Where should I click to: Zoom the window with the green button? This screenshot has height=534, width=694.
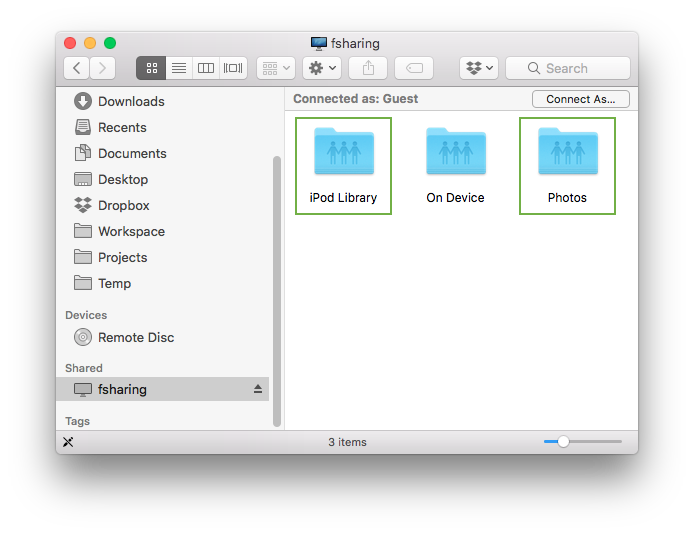(x=110, y=43)
